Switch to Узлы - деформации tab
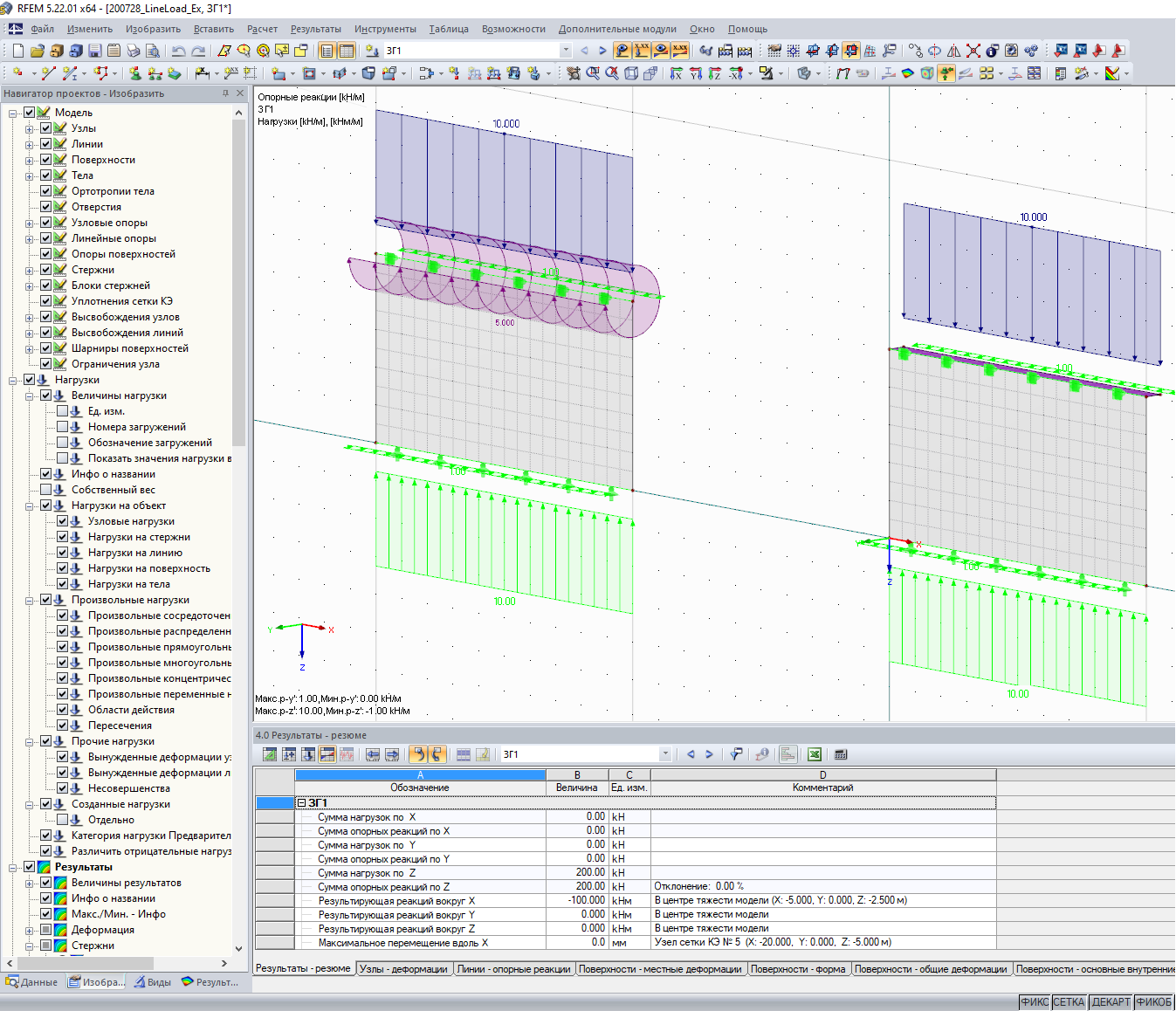Screen dimensions: 1176x1011 [x=403, y=969]
